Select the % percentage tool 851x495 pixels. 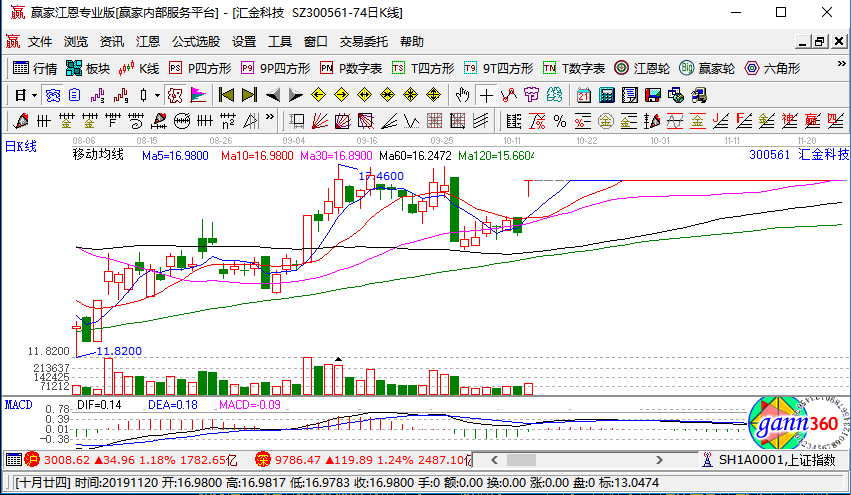pyautogui.click(x=560, y=120)
